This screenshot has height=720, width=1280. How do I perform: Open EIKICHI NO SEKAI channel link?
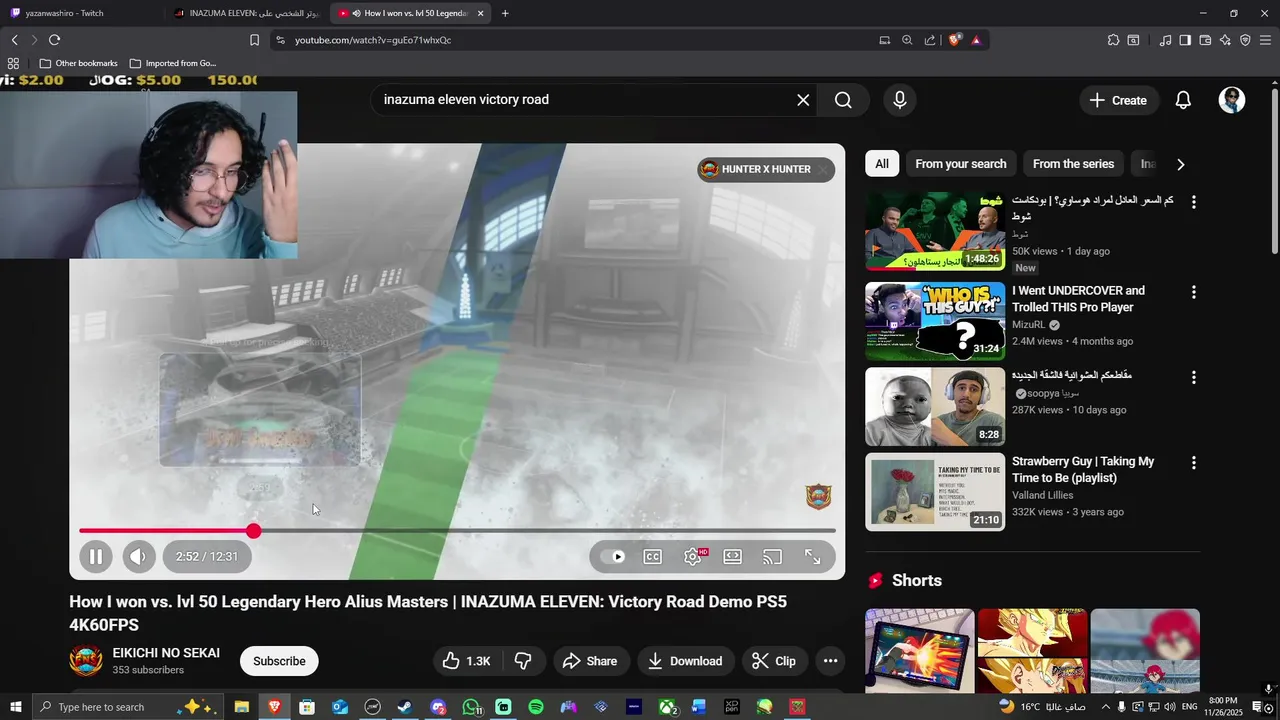pyautogui.click(x=166, y=653)
